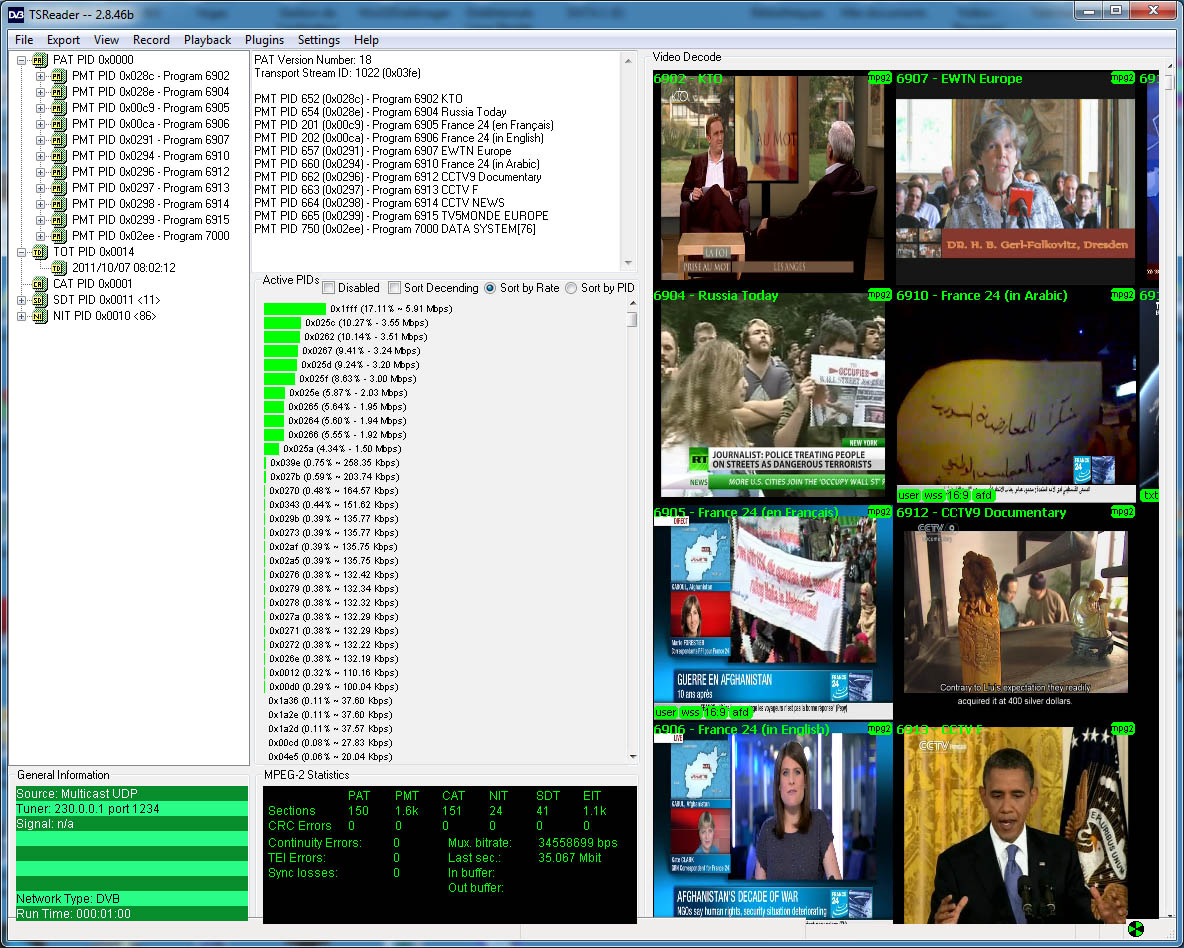Click PMT icon for Program 6915
The image size is (1184, 948).
click(59, 220)
